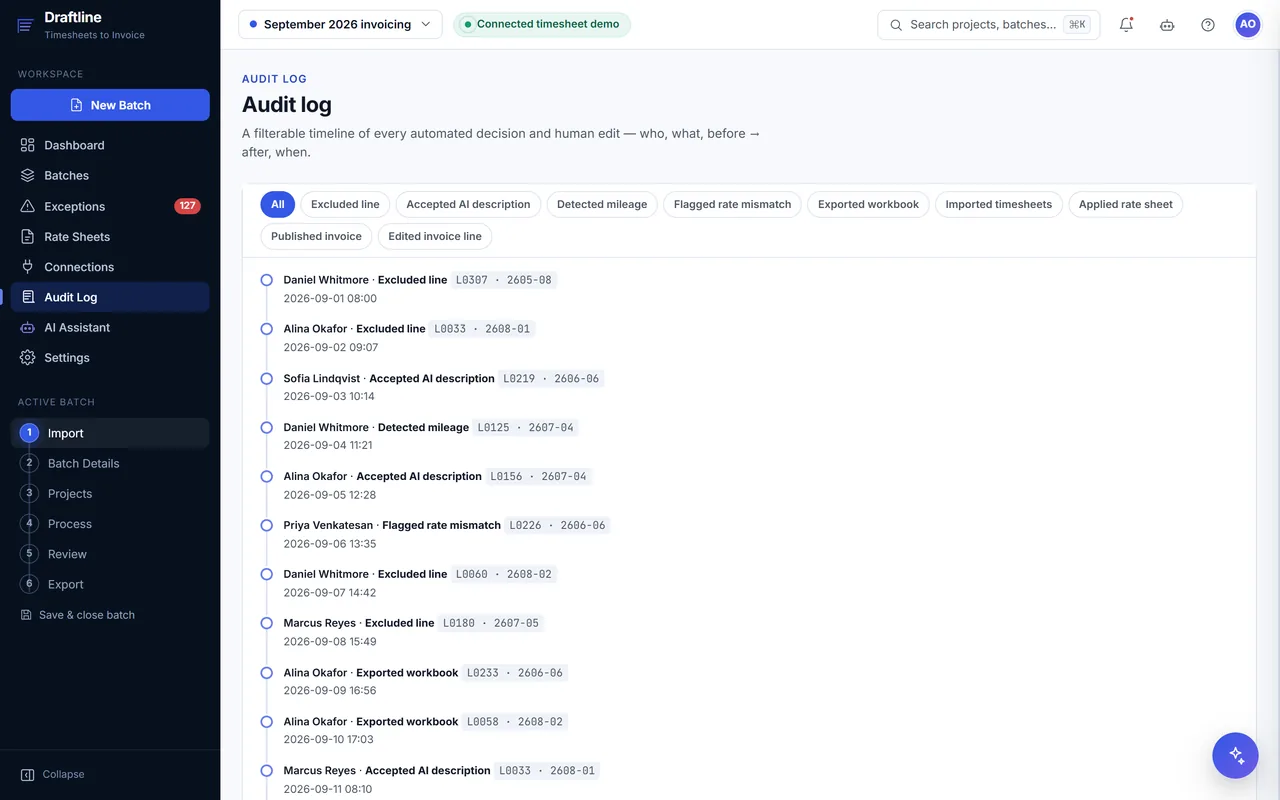Open Rate Sheets in the sidebar

click(110, 237)
